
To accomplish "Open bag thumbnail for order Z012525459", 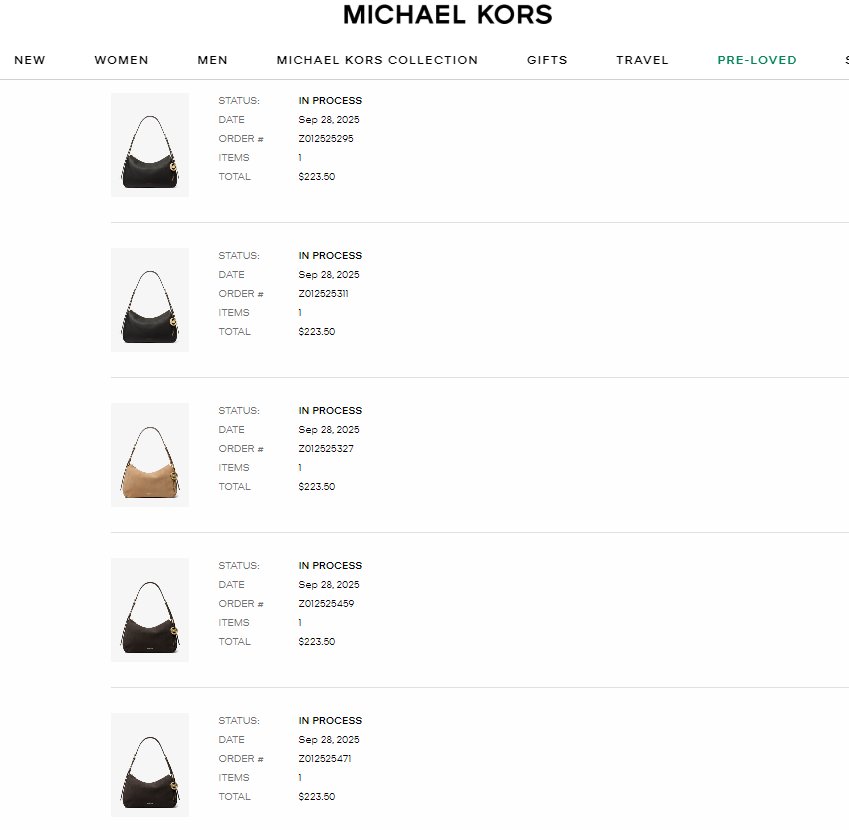I will pos(150,610).
